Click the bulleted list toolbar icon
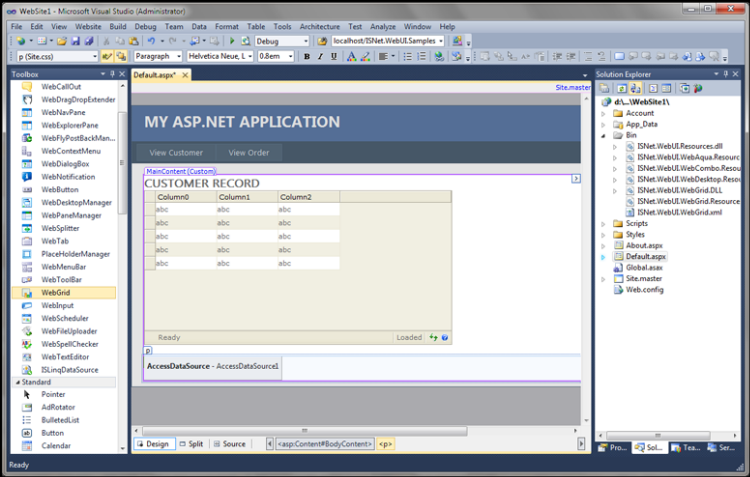The image size is (750, 477). coord(407,56)
